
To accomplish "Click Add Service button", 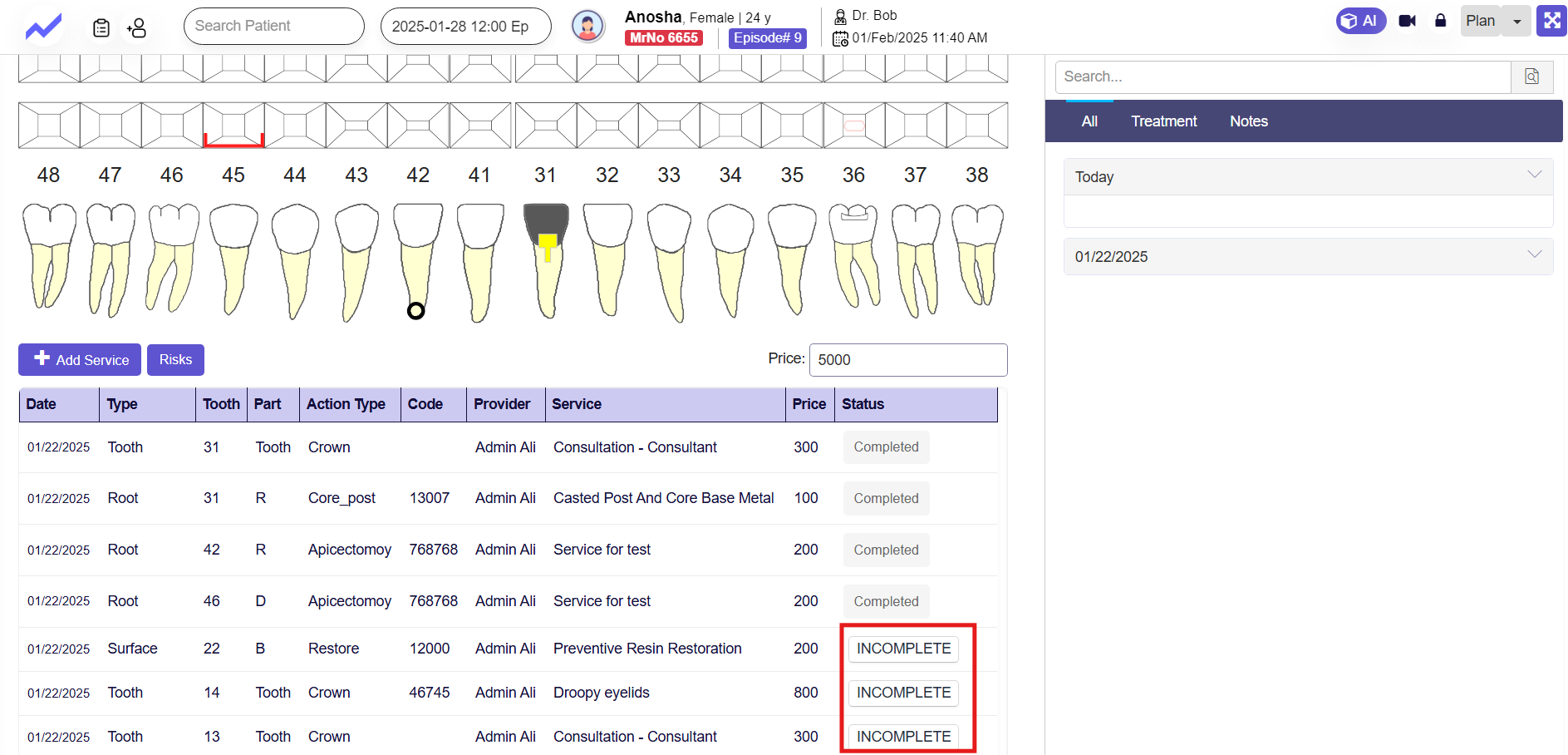I will click(x=80, y=360).
